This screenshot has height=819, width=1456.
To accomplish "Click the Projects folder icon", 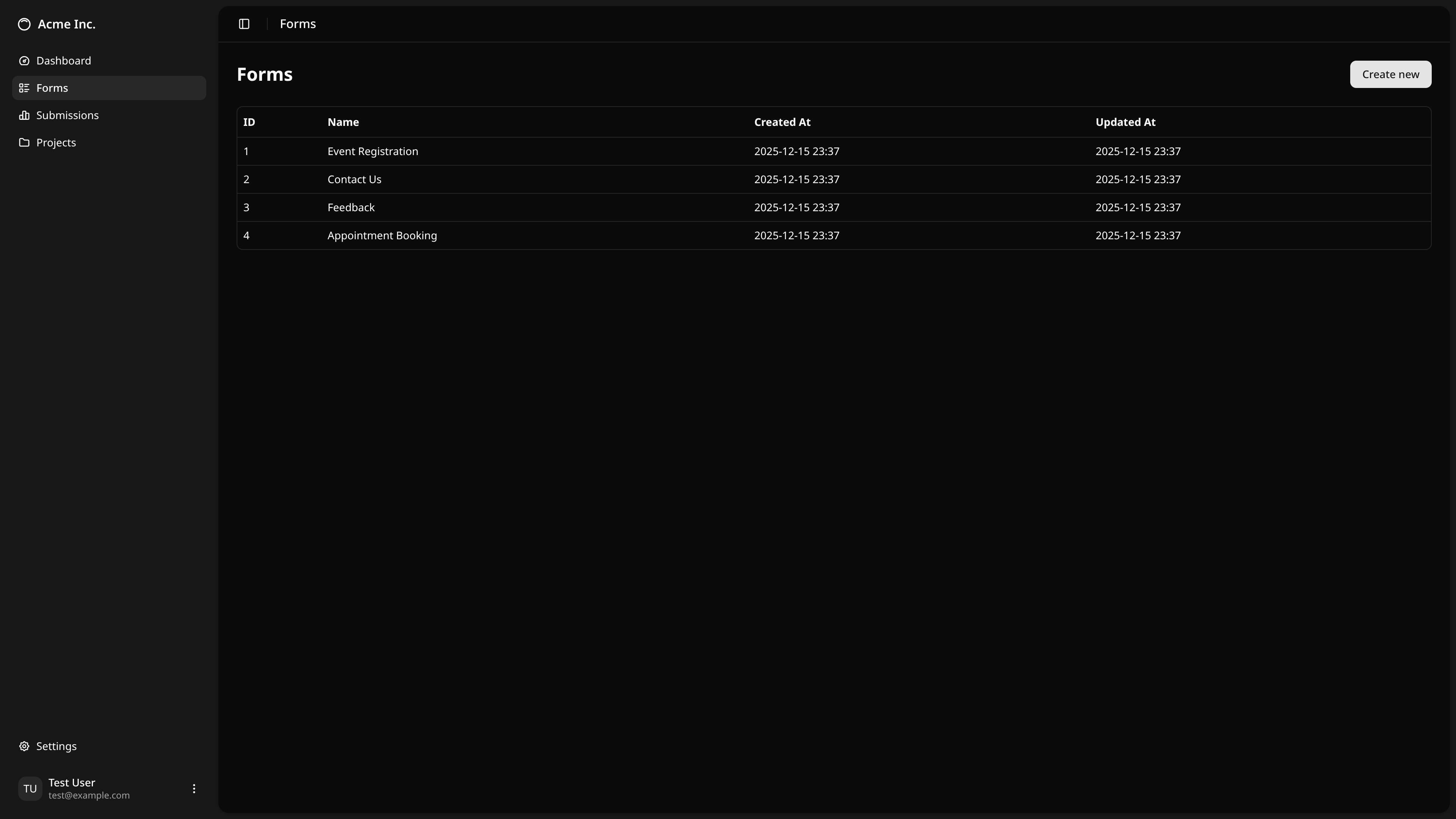I will 24,143.
